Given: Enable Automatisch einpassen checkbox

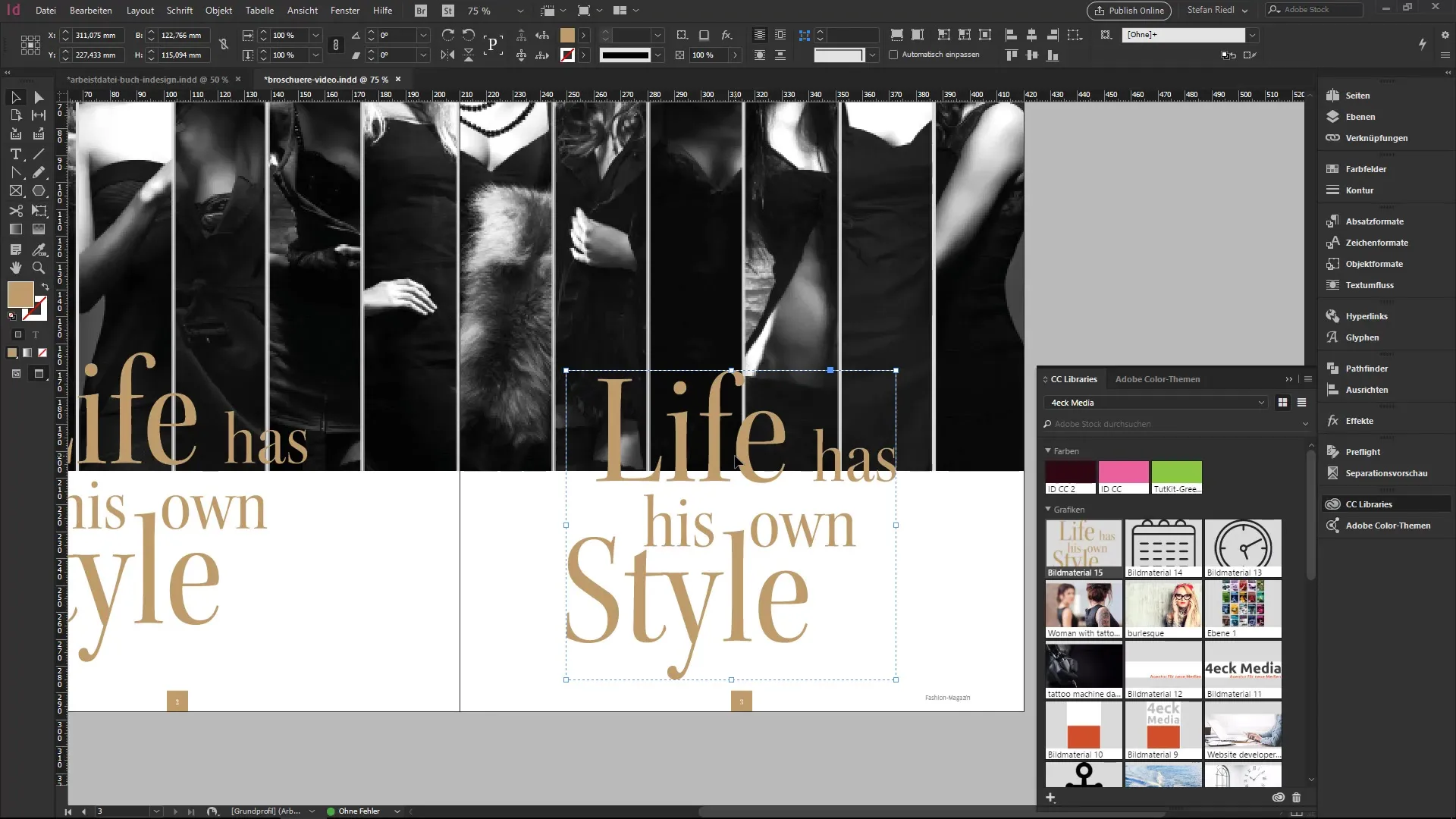Looking at the screenshot, I should coord(893,55).
